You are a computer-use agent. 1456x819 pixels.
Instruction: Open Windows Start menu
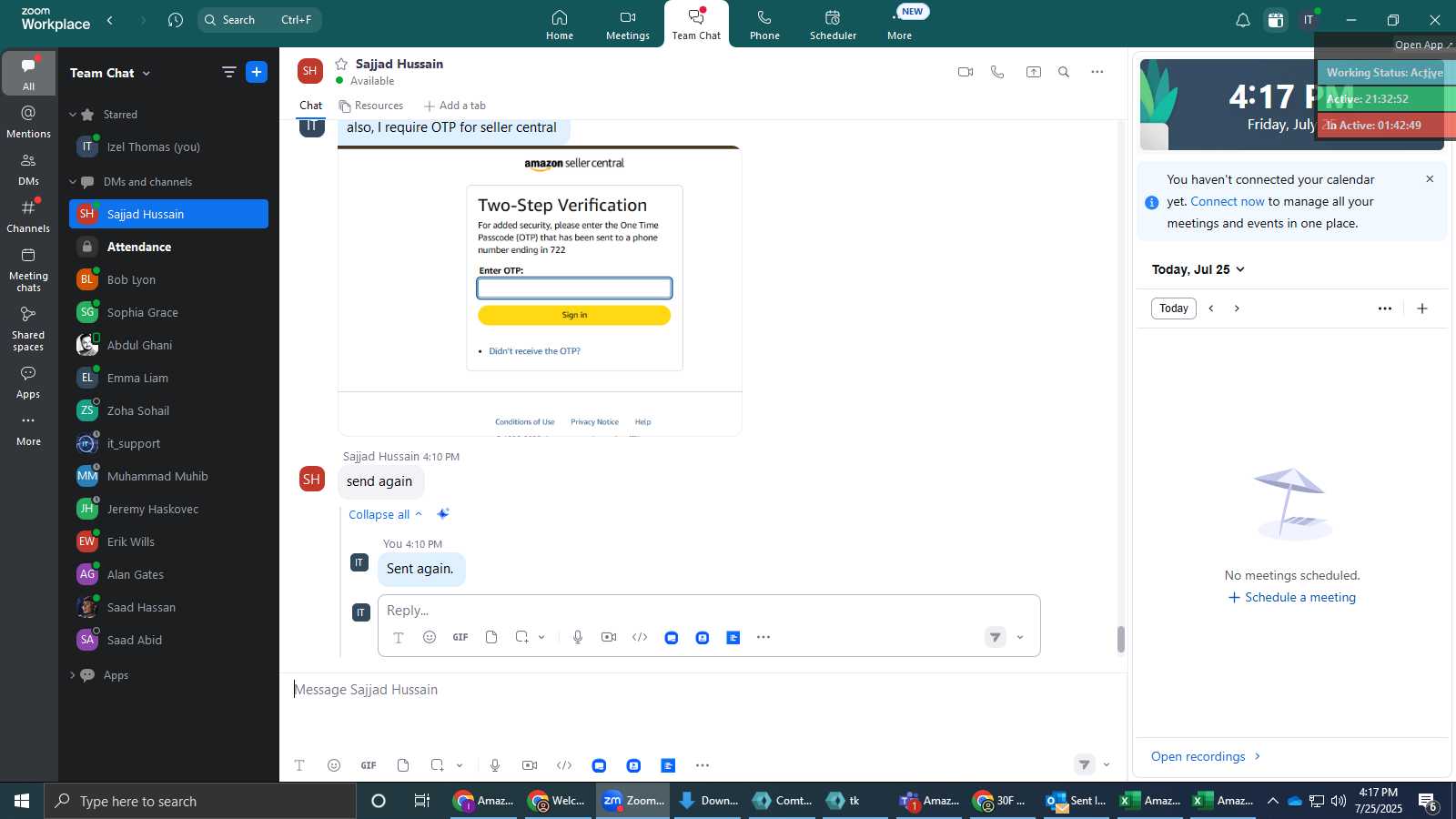tap(22, 801)
